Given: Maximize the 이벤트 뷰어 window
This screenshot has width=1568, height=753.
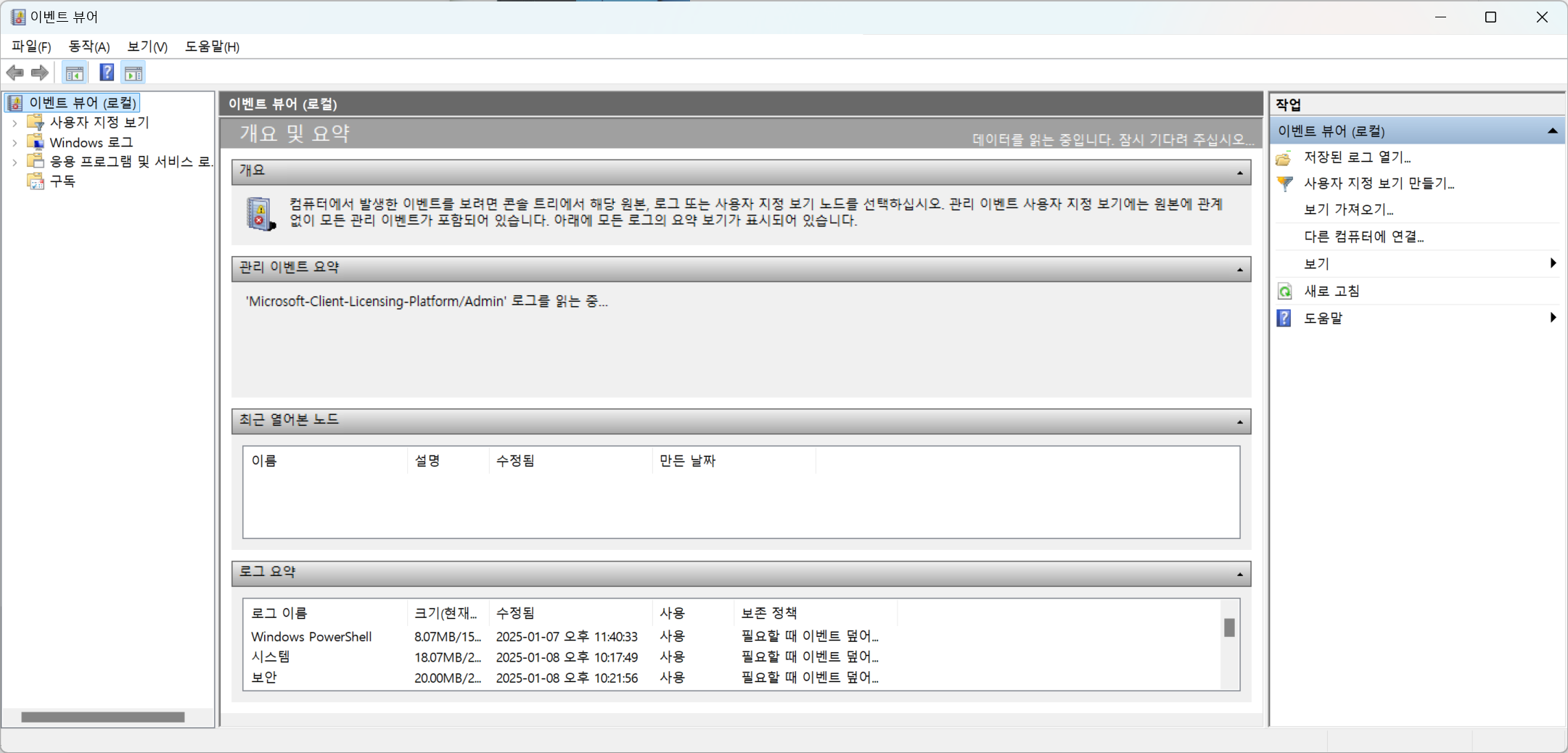Looking at the screenshot, I should [x=1491, y=17].
